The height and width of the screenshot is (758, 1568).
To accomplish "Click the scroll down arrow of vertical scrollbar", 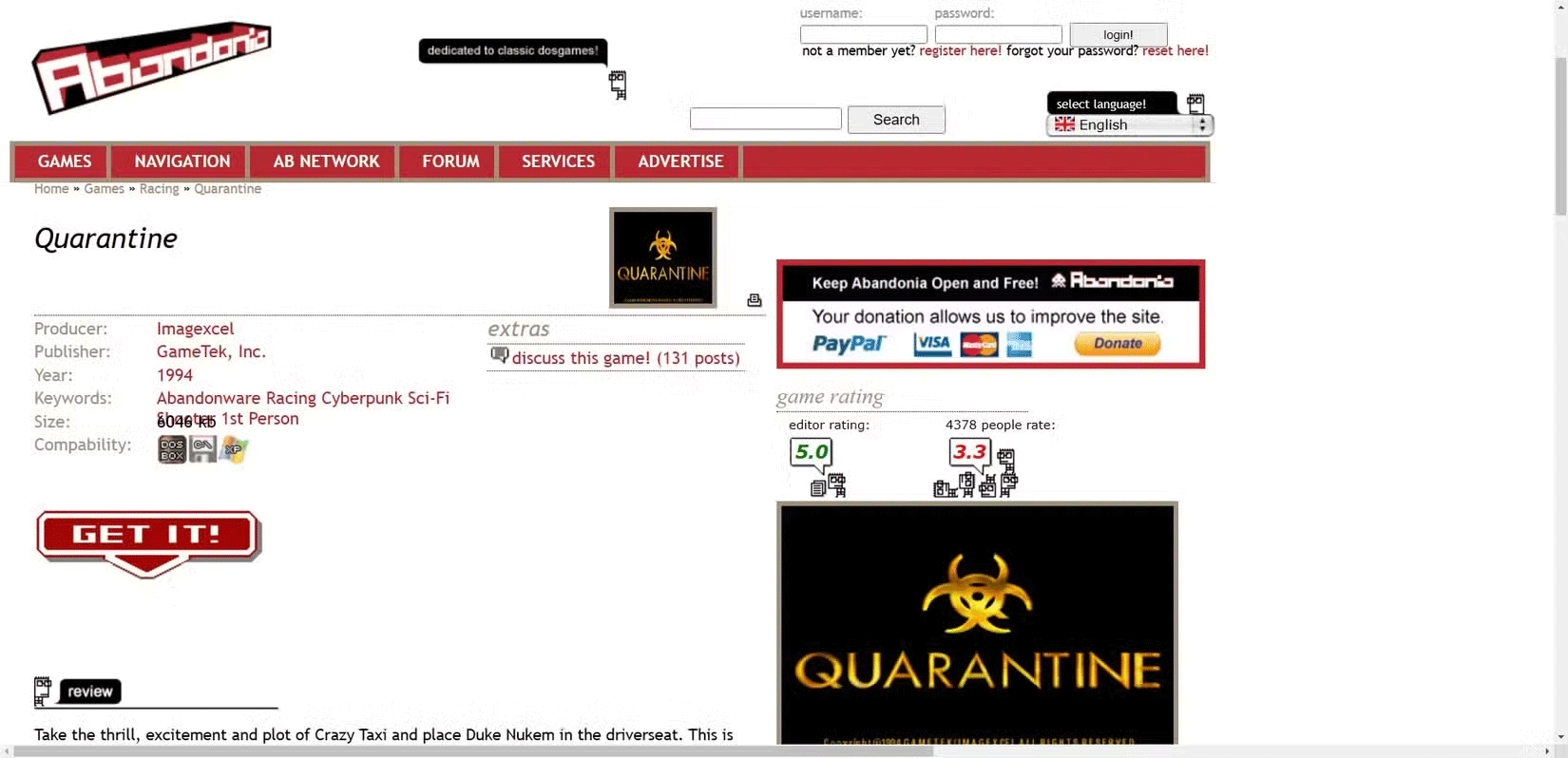I will pyautogui.click(x=1560, y=737).
